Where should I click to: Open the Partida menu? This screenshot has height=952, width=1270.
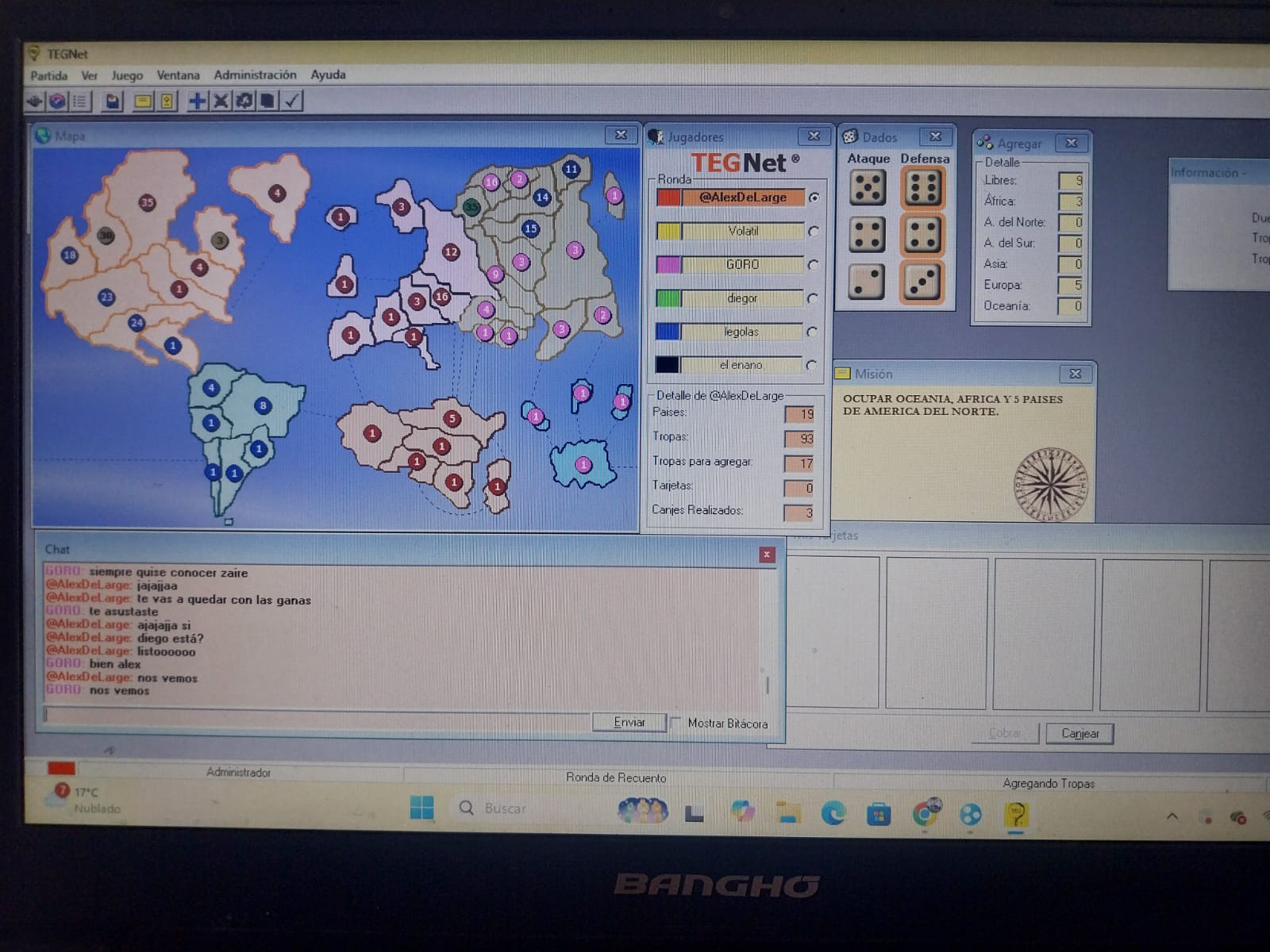tap(48, 75)
